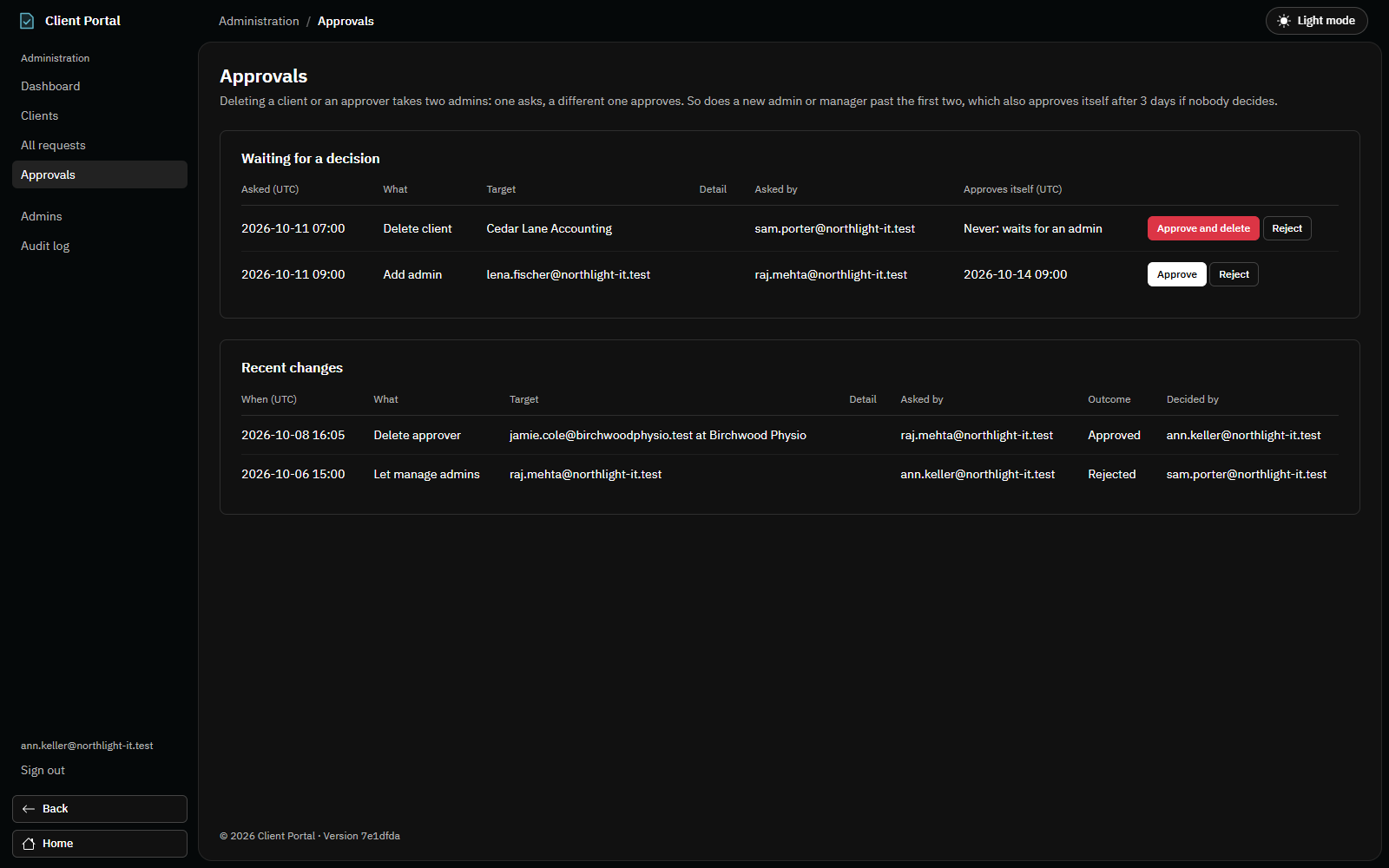Viewport: 1389px width, 868px height.
Task: Approve the Add admin request for lena.fischer
Action: pos(1176,274)
